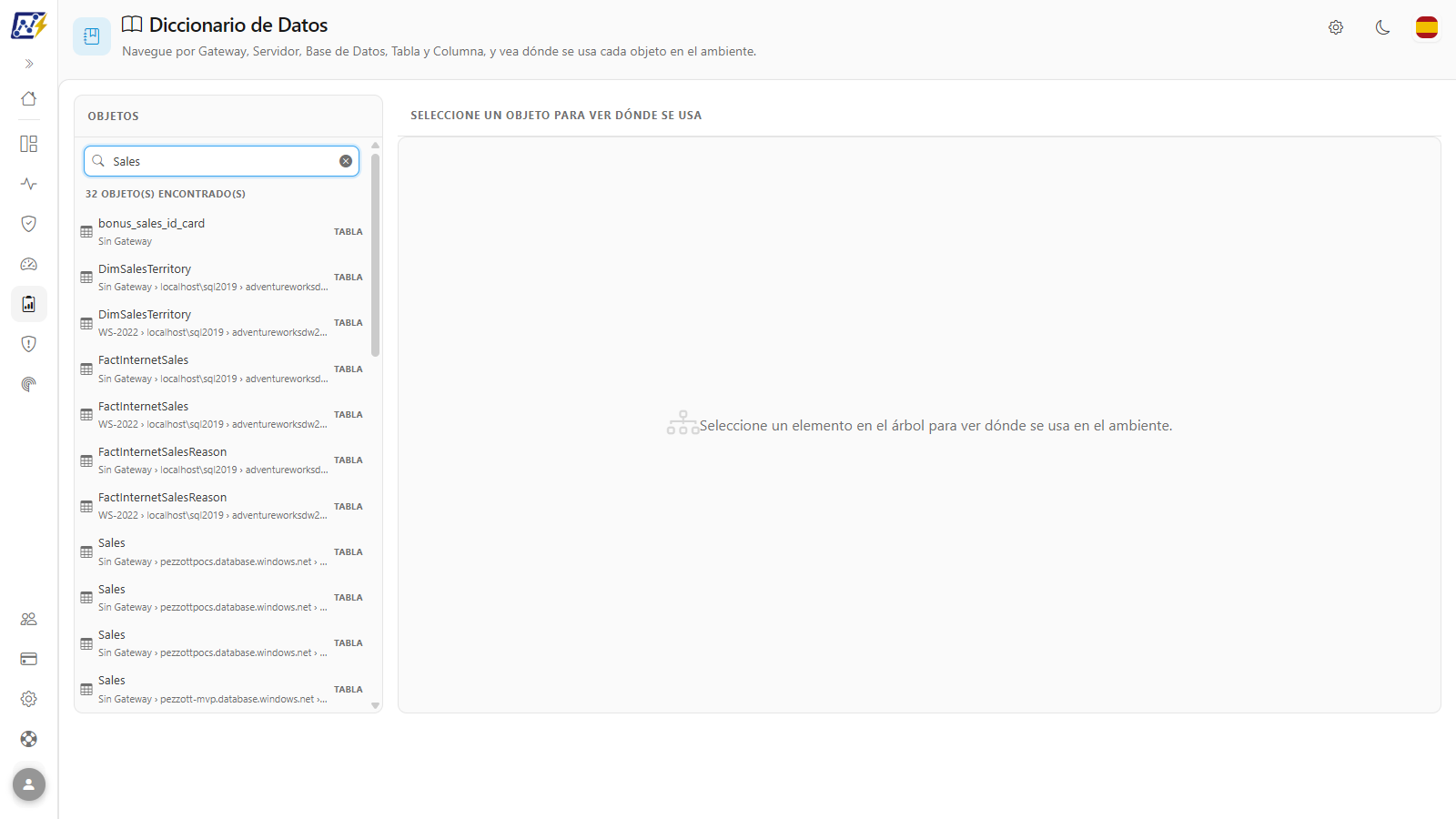Open the credit card billing icon in the sidebar
This screenshot has width=1456, height=819.
pyautogui.click(x=29, y=659)
